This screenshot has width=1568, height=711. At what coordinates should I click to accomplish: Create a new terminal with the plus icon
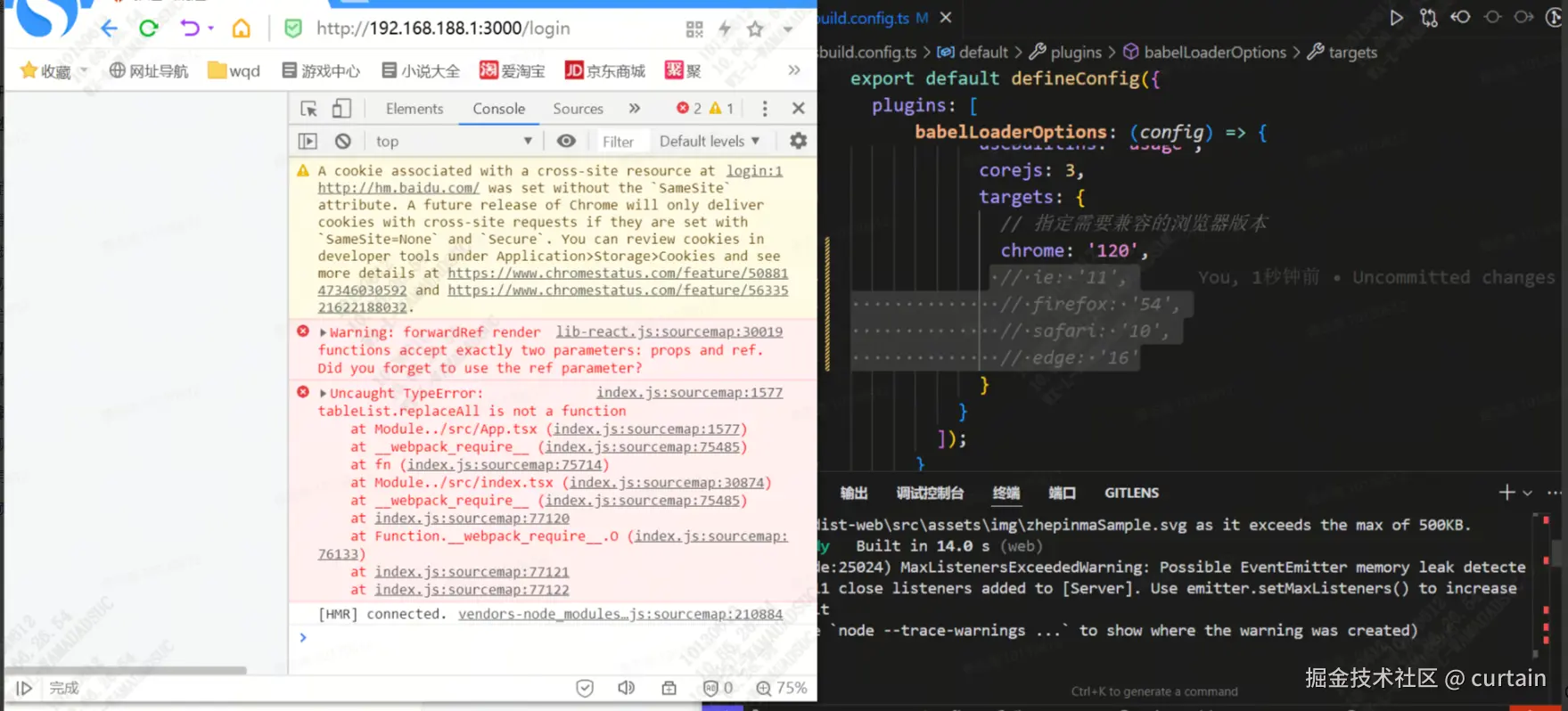(x=1506, y=493)
